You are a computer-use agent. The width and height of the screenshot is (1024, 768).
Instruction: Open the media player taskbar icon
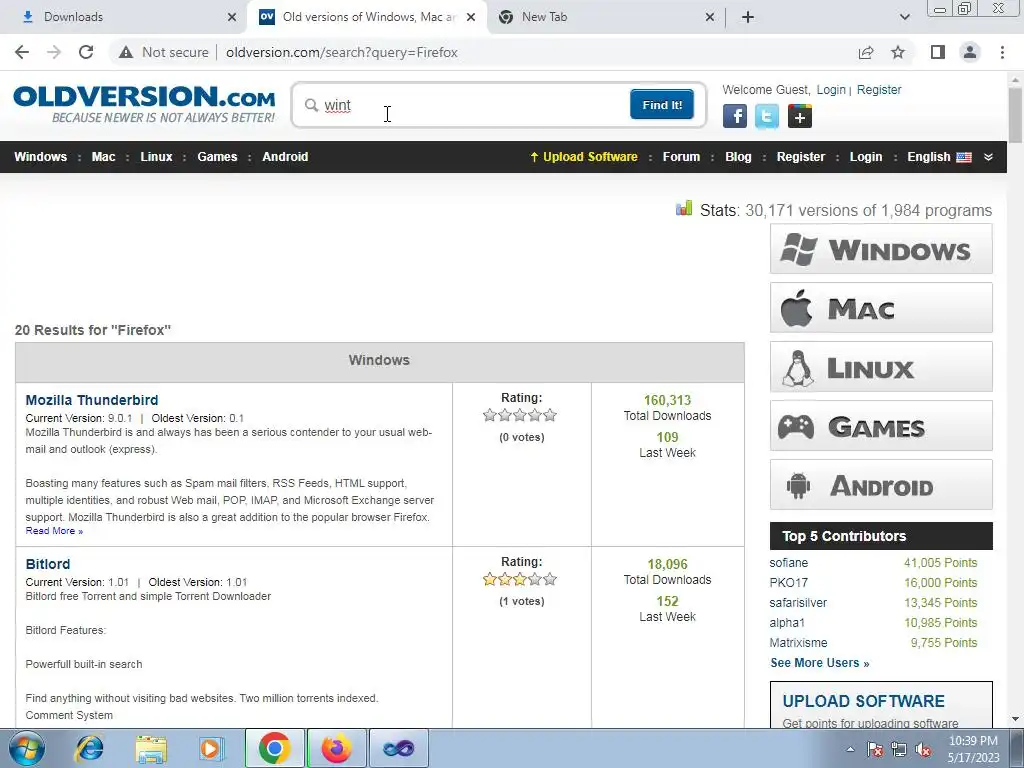211,748
